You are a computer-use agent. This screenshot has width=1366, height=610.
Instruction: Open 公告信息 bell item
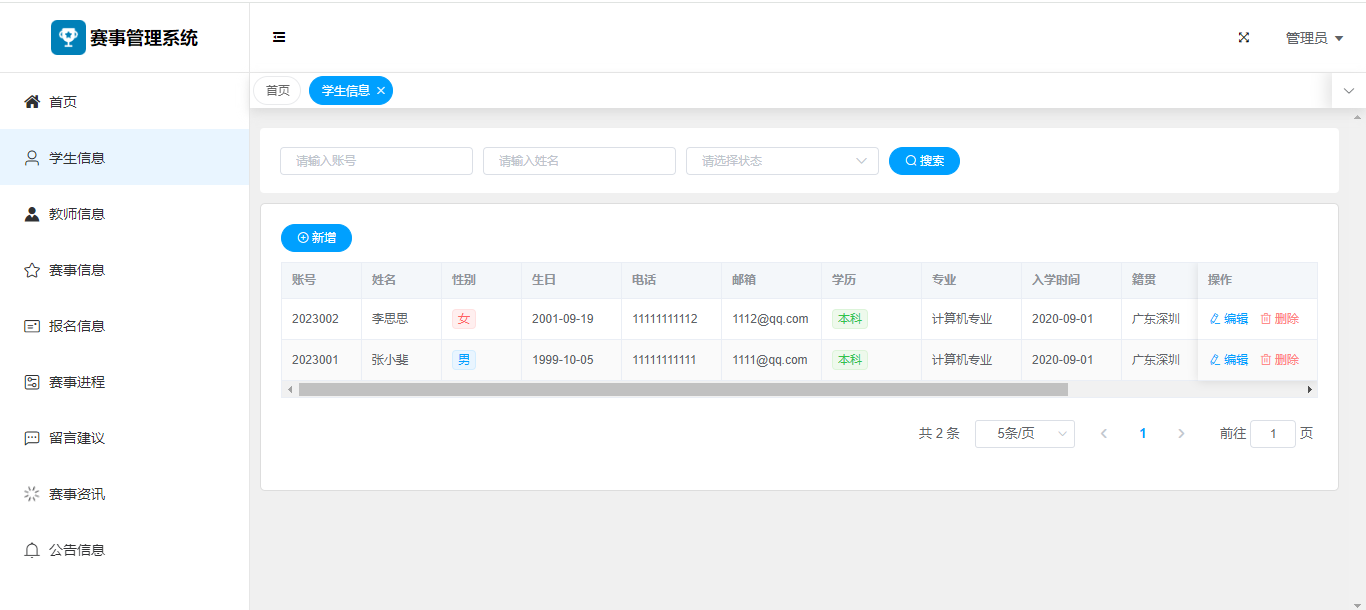pos(77,549)
